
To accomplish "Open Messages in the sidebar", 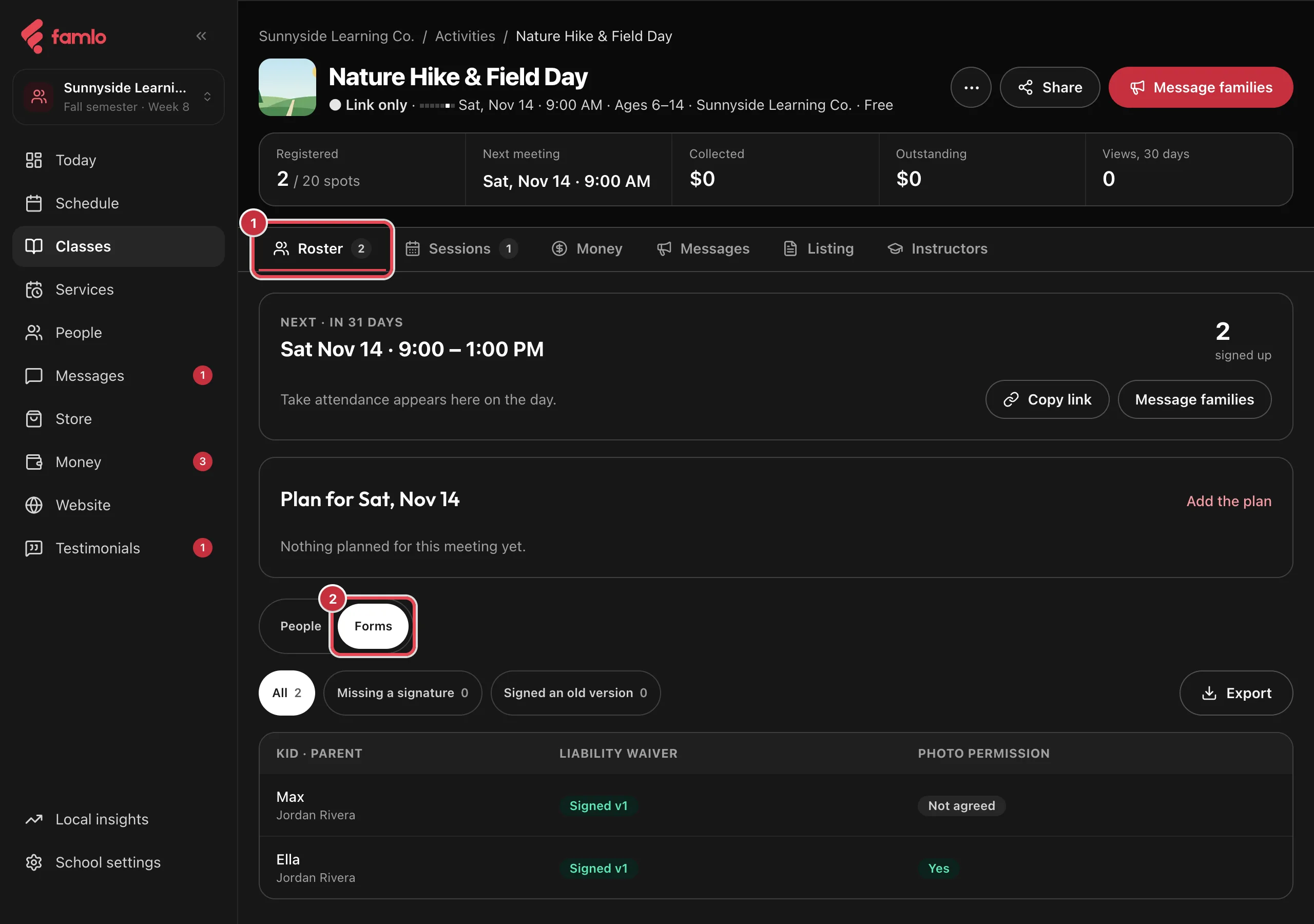I will 119,376.
